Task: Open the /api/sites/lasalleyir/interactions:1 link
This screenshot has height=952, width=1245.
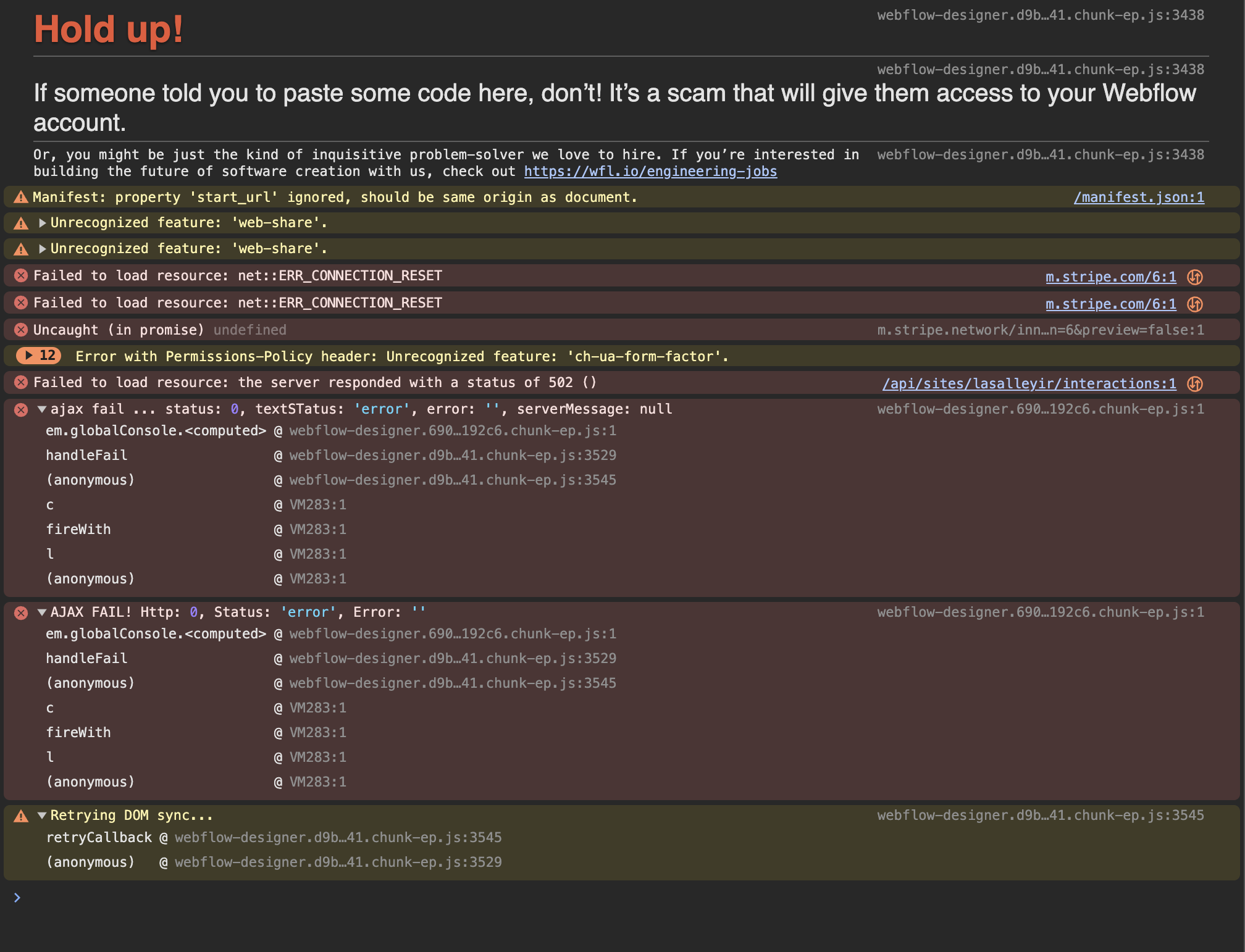Action: (1029, 384)
